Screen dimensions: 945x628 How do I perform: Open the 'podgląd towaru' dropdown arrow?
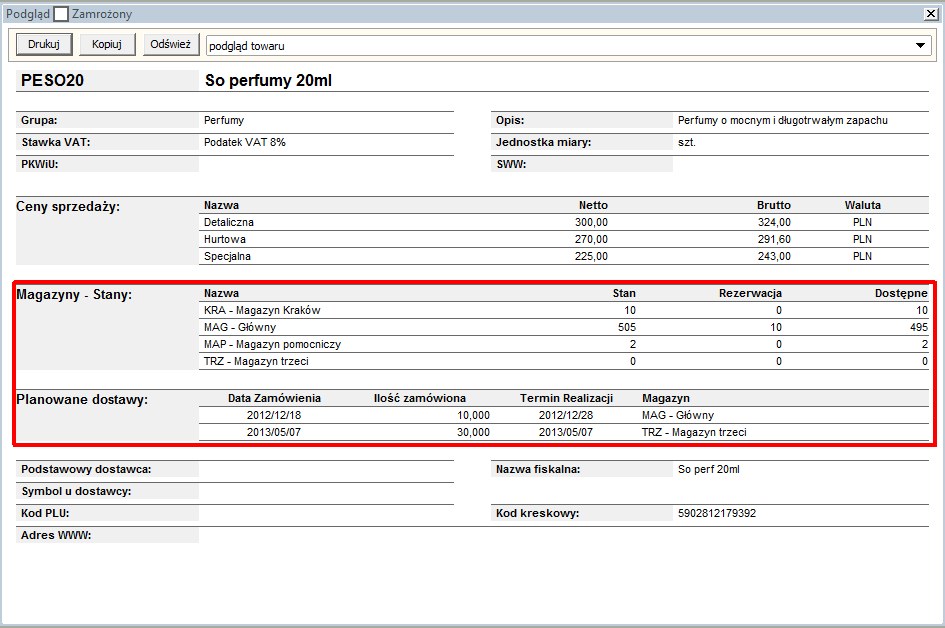pyautogui.click(x=920, y=45)
